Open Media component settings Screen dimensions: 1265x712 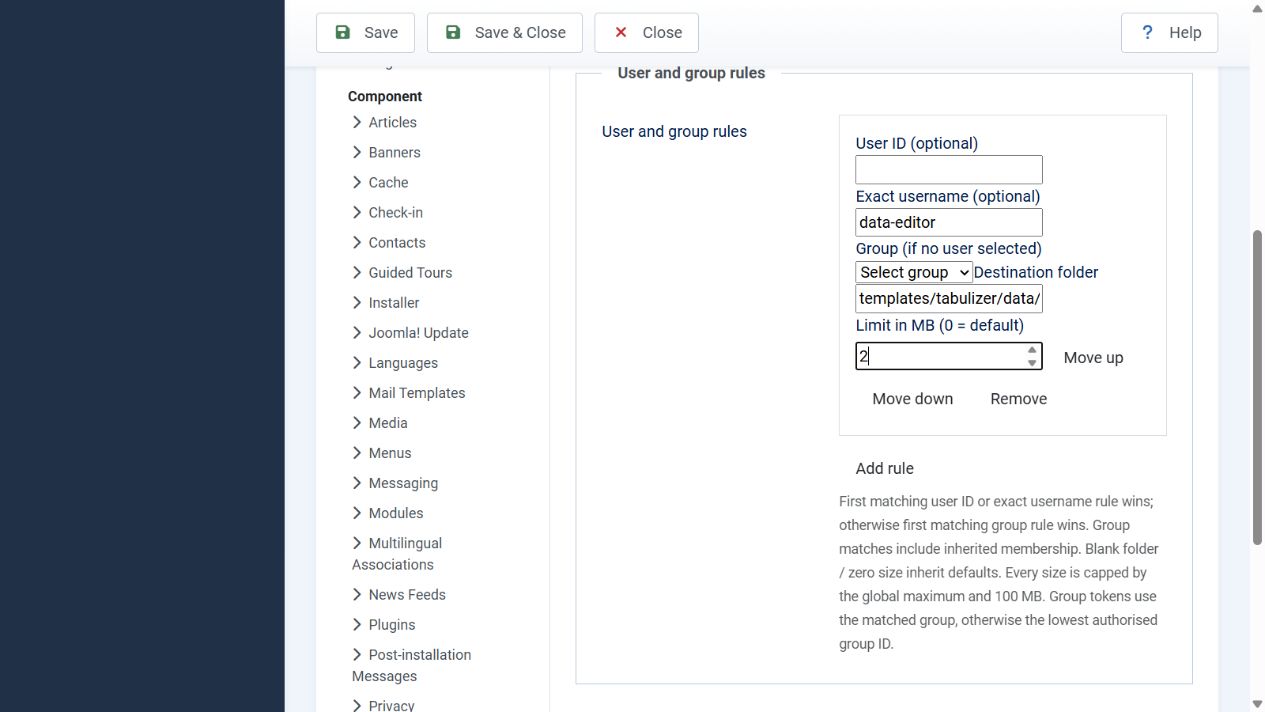pyautogui.click(x=388, y=423)
